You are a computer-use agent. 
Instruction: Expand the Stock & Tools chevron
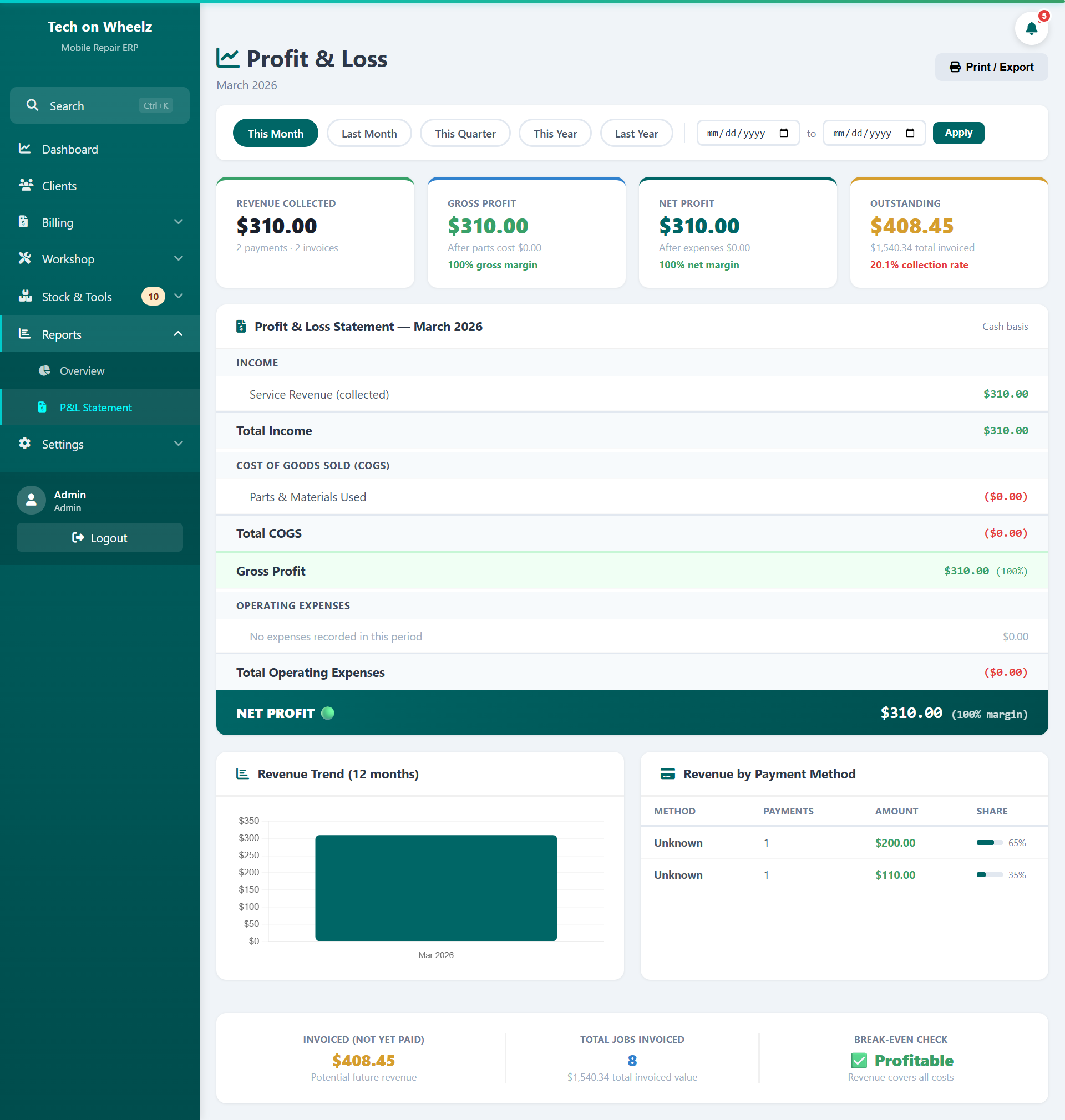pyautogui.click(x=178, y=296)
